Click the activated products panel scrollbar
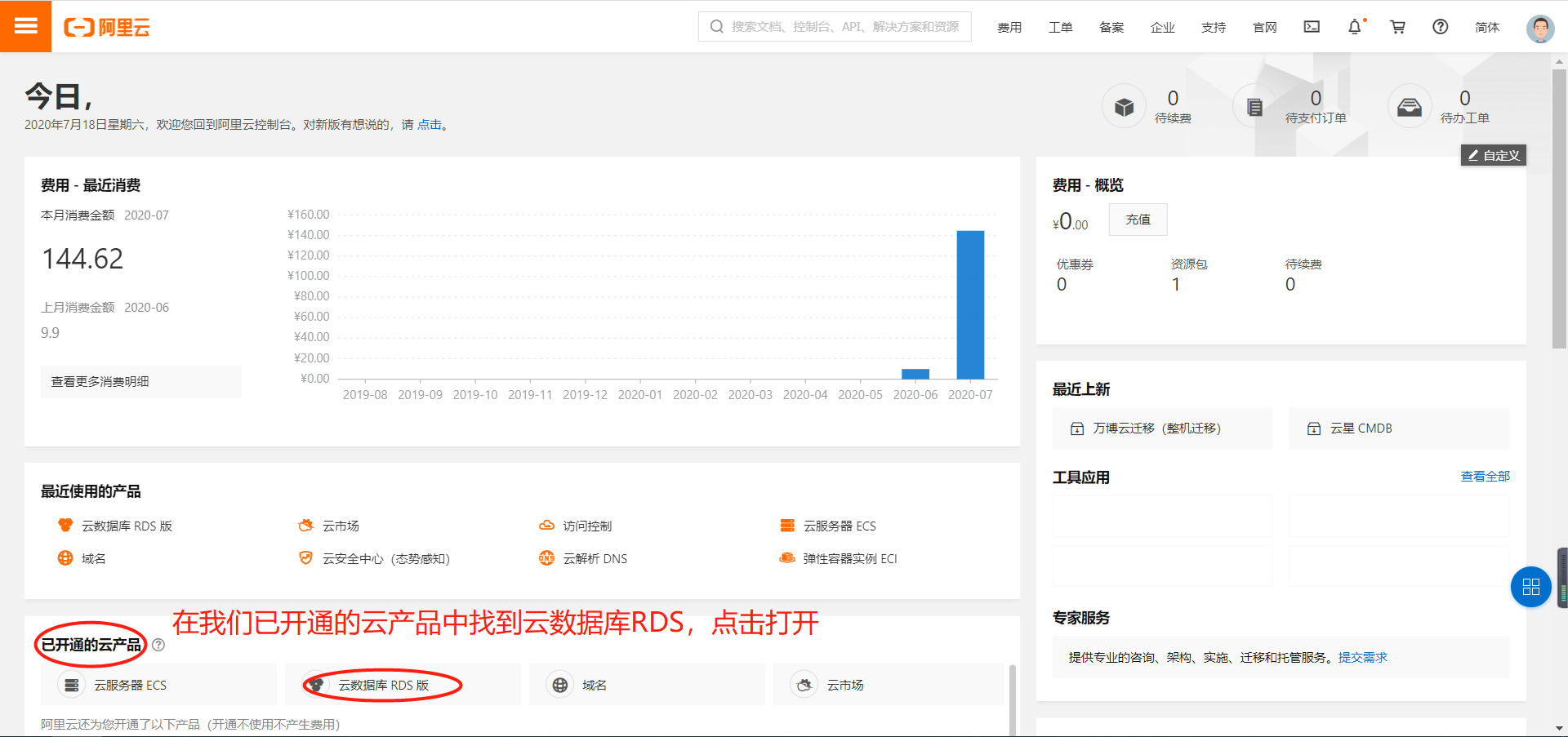Image resolution: width=1568 pixels, height=737 pixels. pos(1013,699)
